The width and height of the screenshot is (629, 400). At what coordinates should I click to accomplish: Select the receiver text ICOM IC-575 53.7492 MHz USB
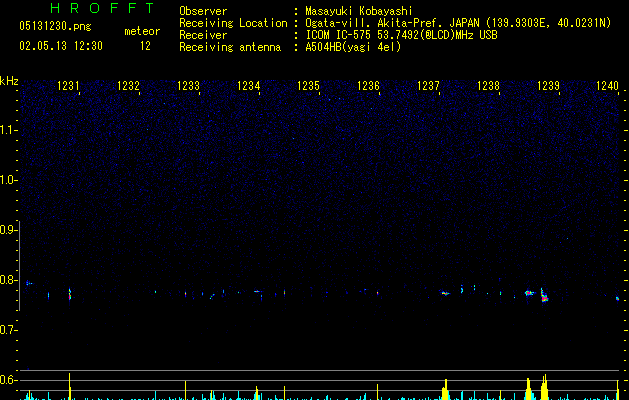coord(401,35)
